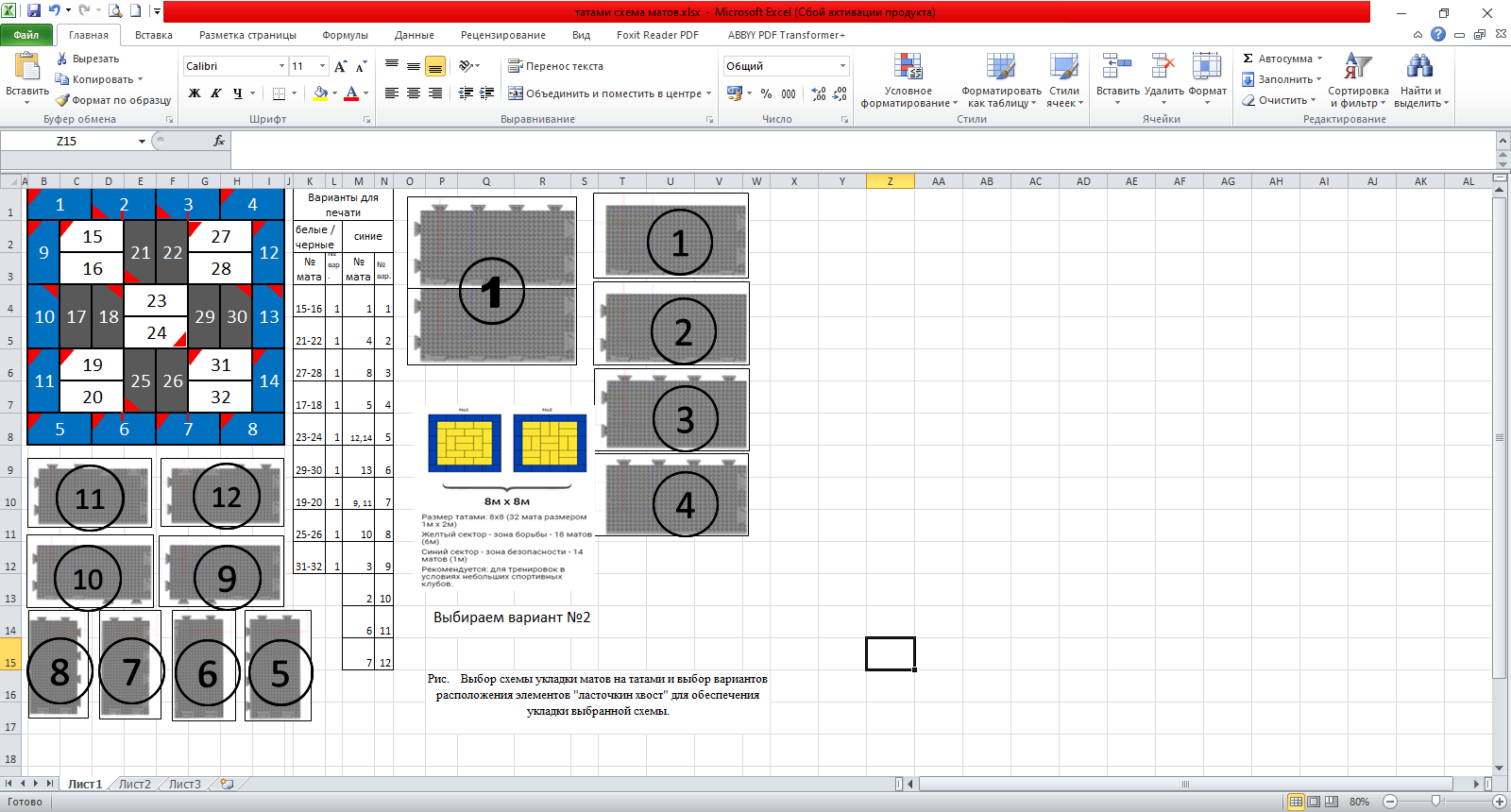This screenshot has height=812, width=1511.
Task: Open the Name Box dropdown arrow
Action: [x=142, y=141]
